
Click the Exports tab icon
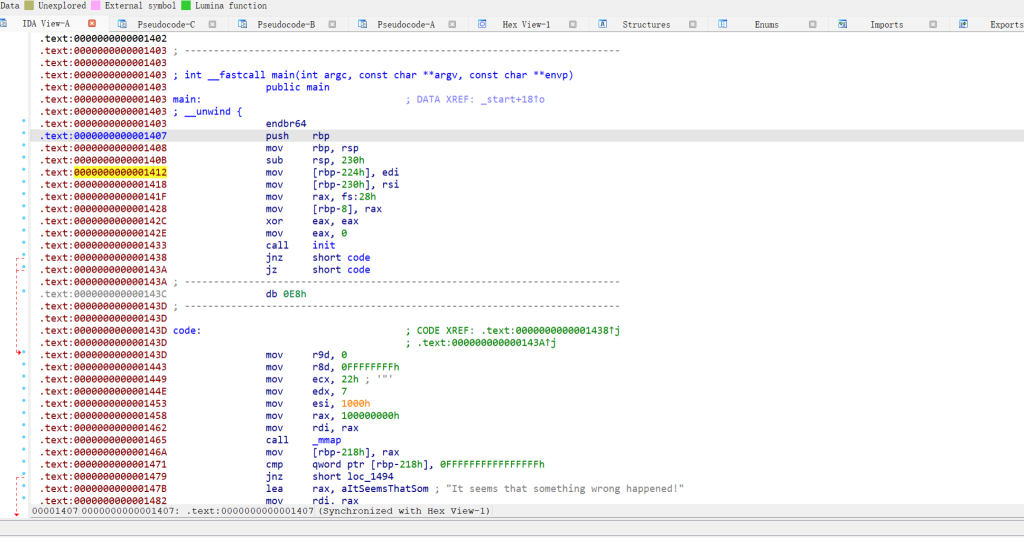point(963,24)
